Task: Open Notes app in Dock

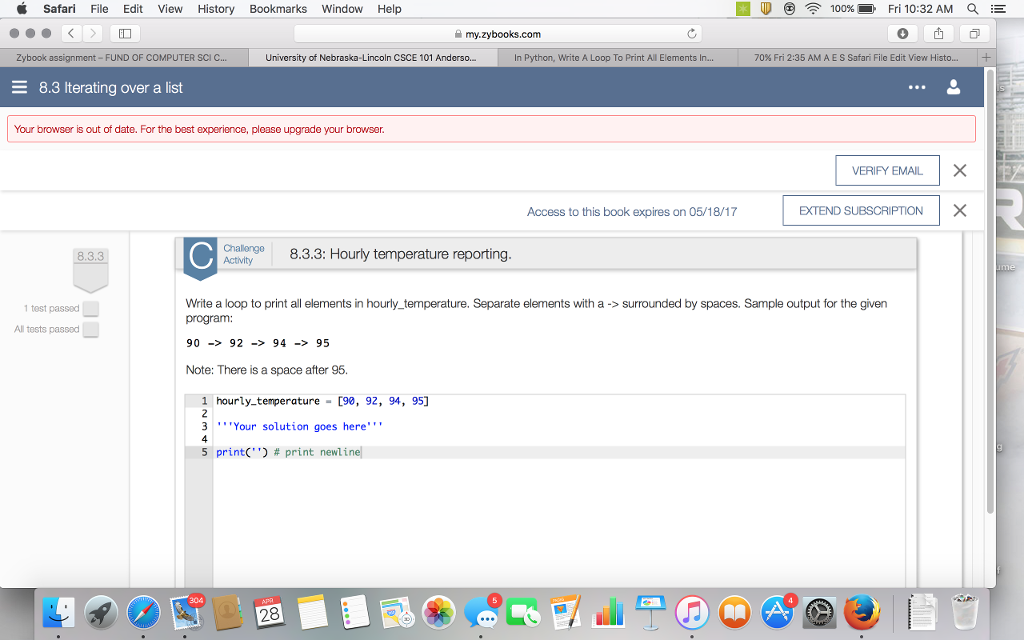Action: tap(312, 613)
